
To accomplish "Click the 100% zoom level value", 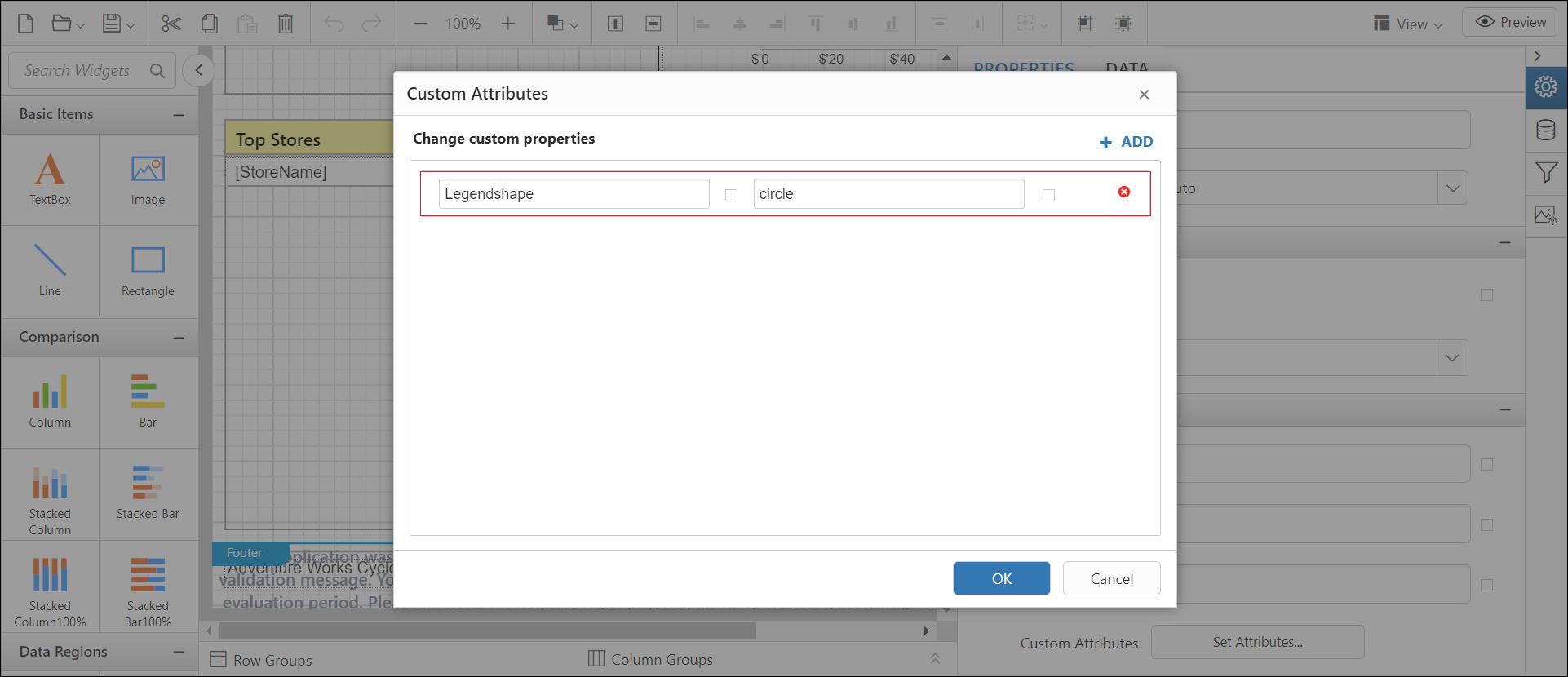I will click(463, 24).
